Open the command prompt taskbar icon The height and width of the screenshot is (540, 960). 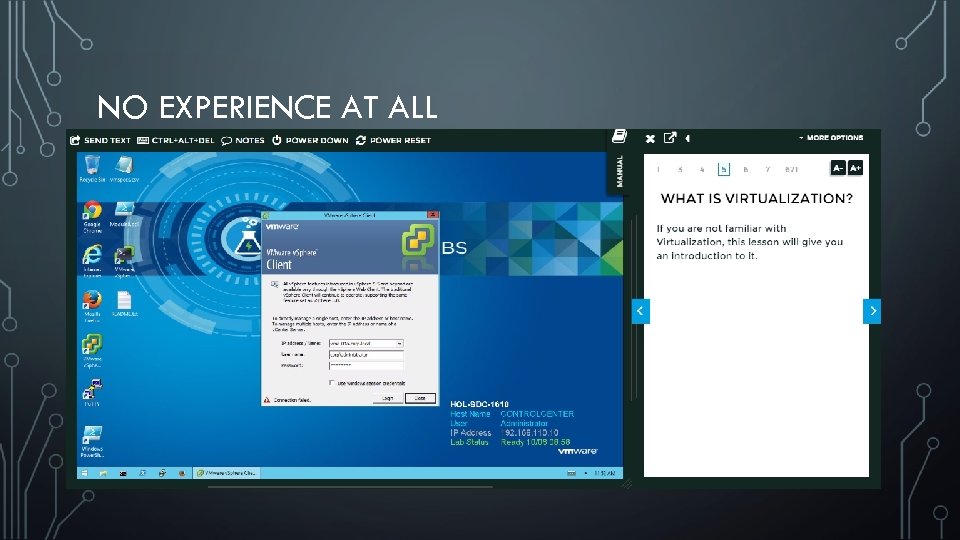123,473
